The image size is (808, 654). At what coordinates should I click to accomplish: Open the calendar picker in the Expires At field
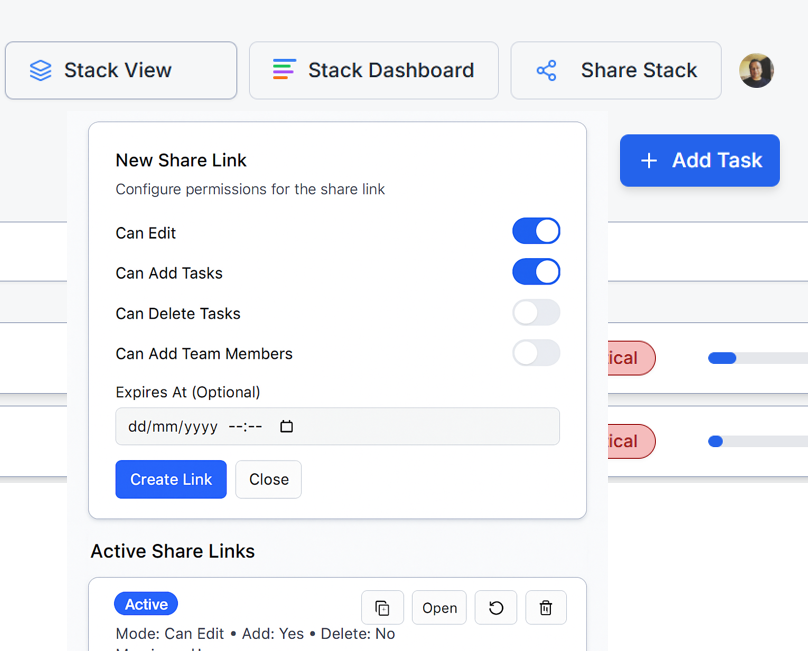286,426
